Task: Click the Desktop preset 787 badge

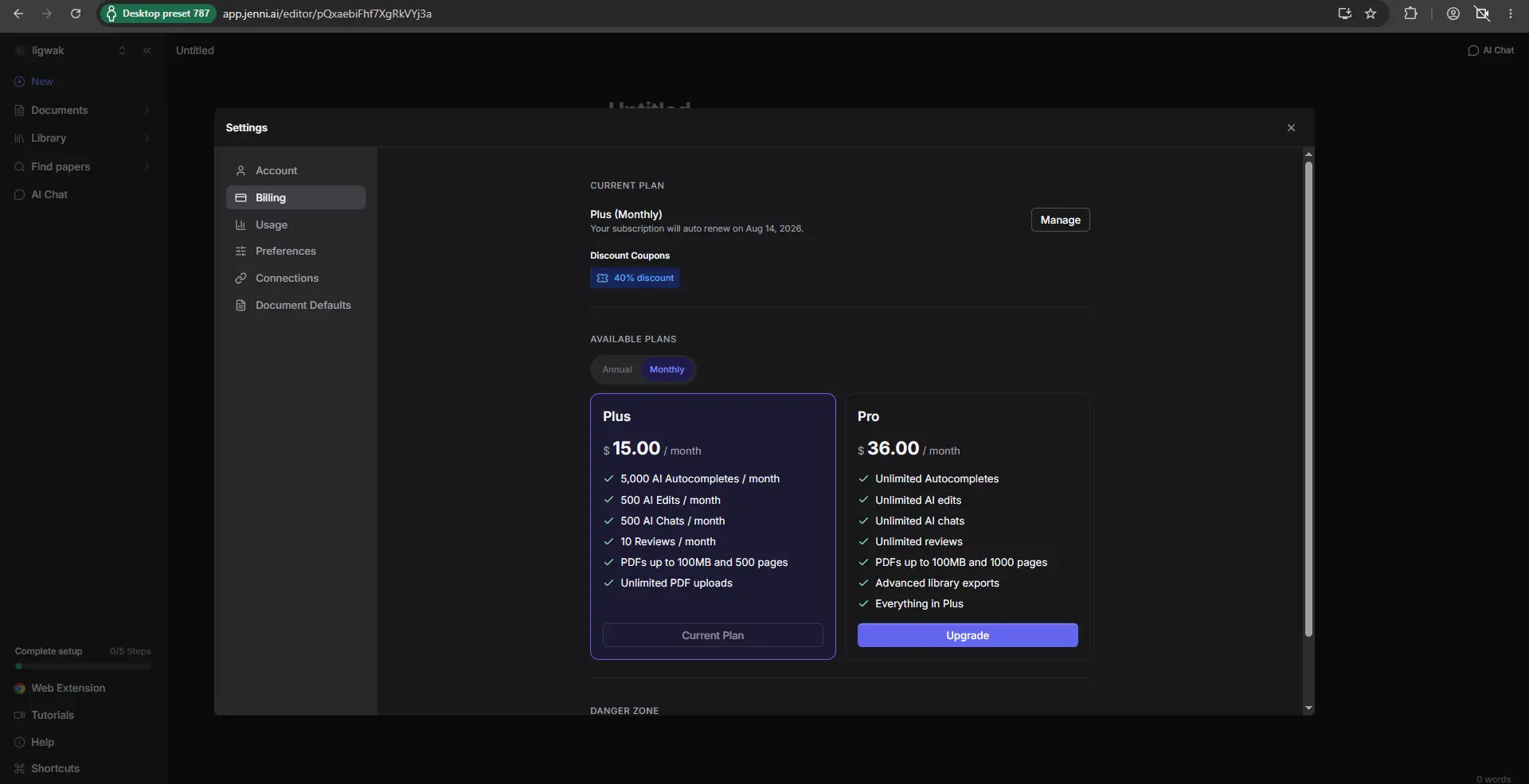Action: pyautogui.click(x=158, y=14)
